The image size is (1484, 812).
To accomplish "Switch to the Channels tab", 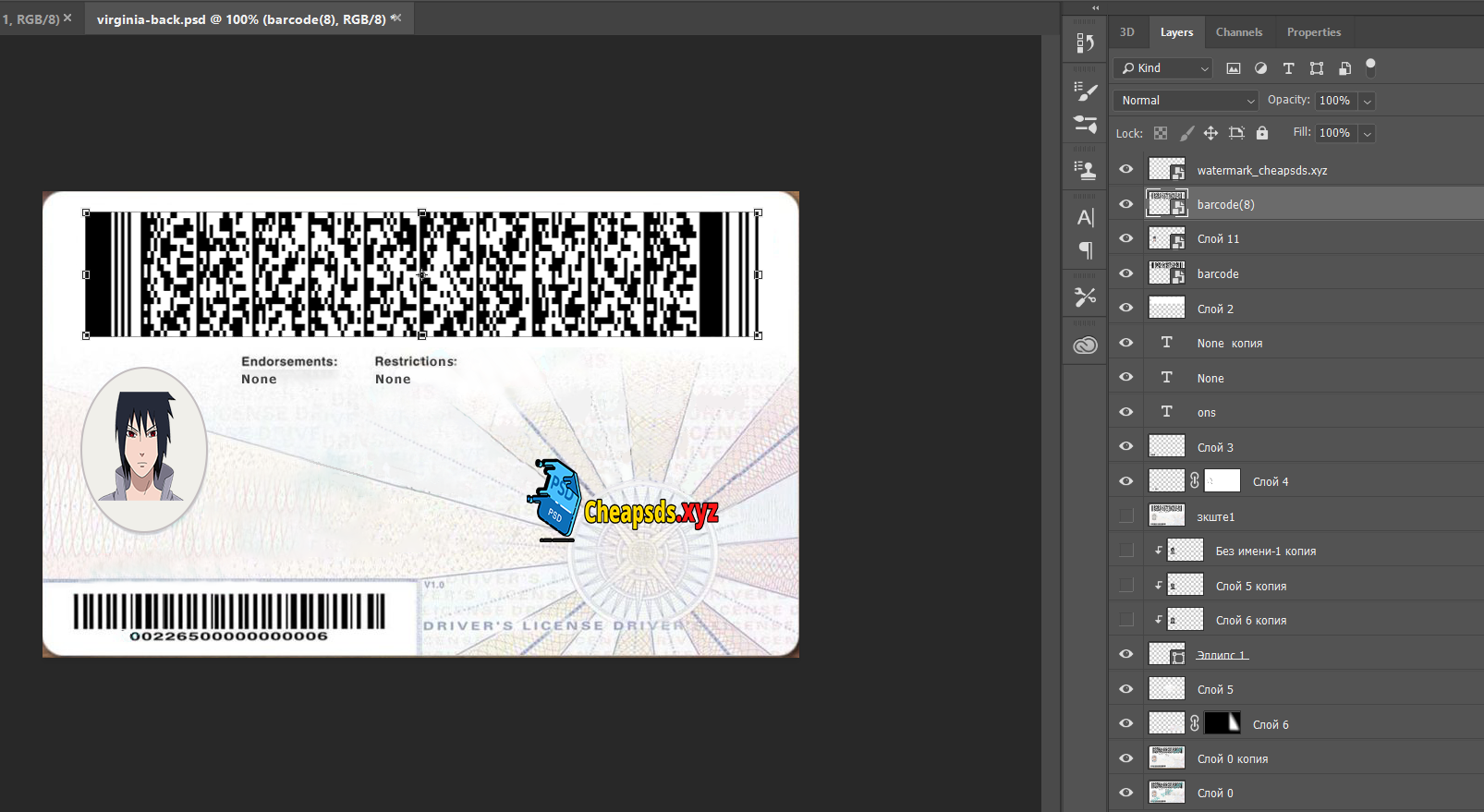I will 1238,32.
